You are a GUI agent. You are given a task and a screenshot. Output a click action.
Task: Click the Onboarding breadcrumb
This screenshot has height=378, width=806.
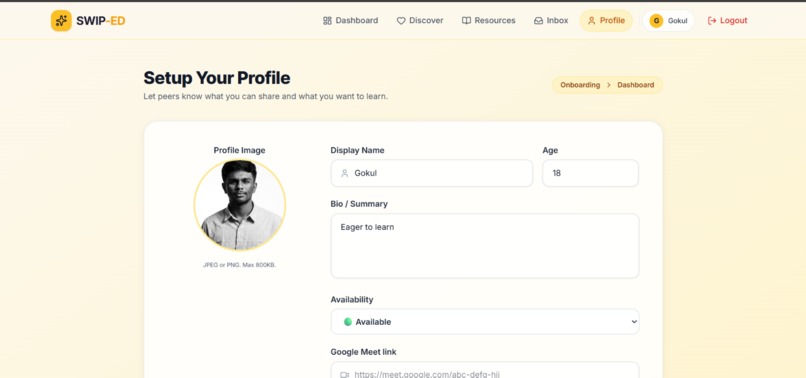580,85
